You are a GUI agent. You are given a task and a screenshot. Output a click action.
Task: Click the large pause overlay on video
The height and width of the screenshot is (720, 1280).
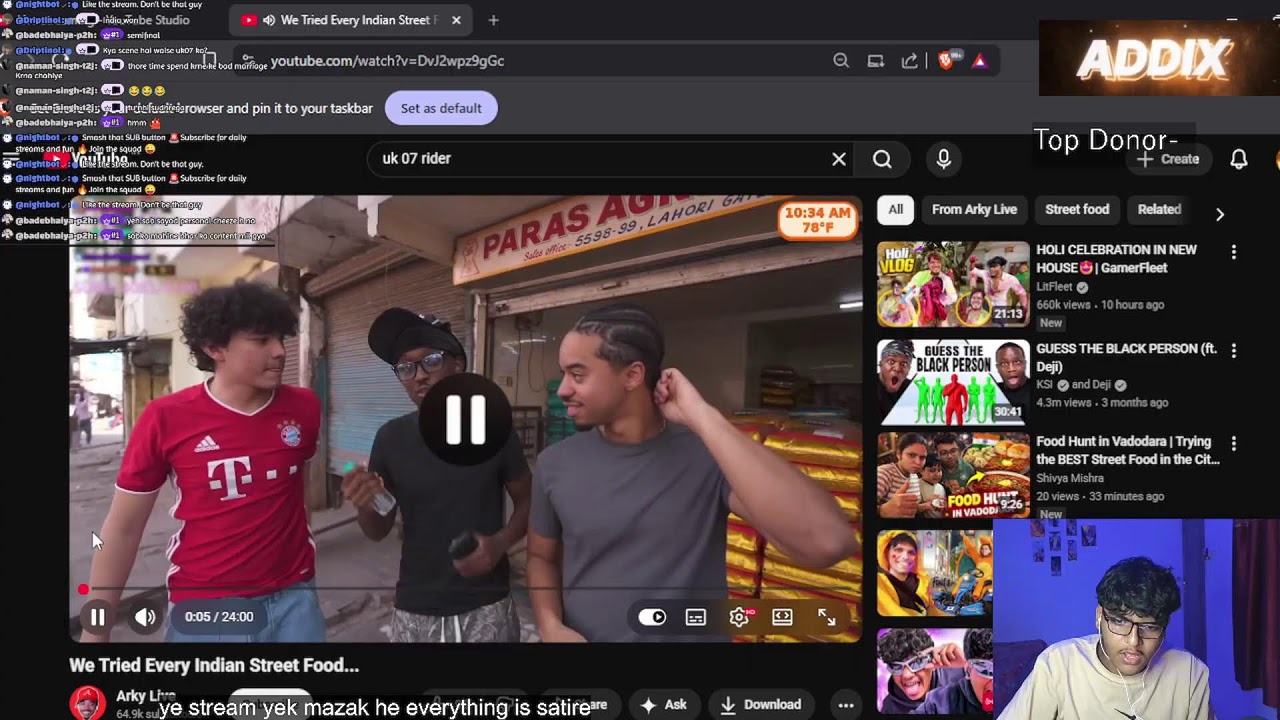(465, 419)
